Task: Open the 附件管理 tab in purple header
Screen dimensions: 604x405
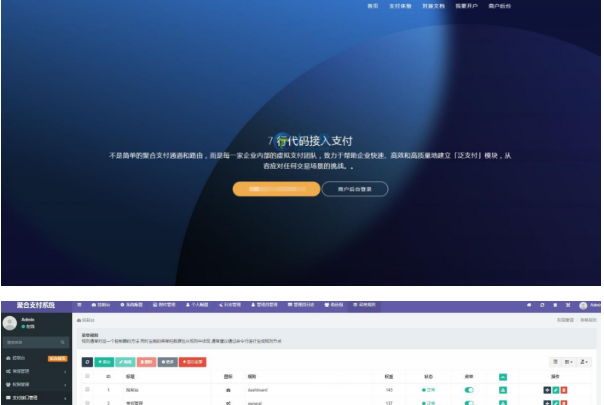Action: pyautogui.click(x=164, y=305)
